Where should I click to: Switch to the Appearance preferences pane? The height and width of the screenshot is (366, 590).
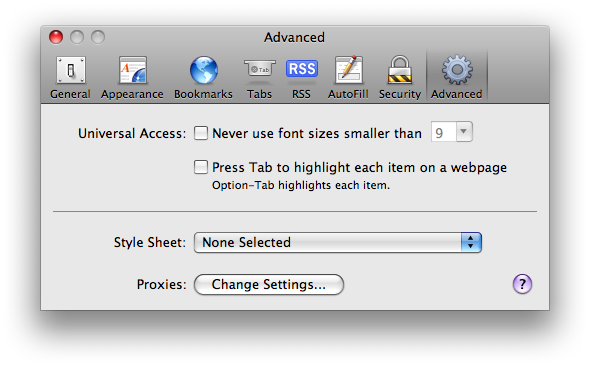click(132, 77)
